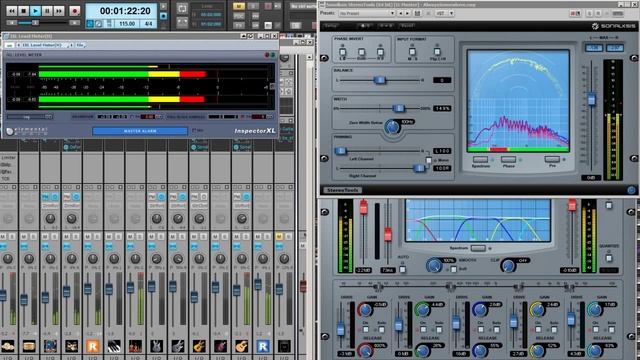
Task: Click the green Gain knob of second band
Action: pyautogui.click(x=422, y=310)
